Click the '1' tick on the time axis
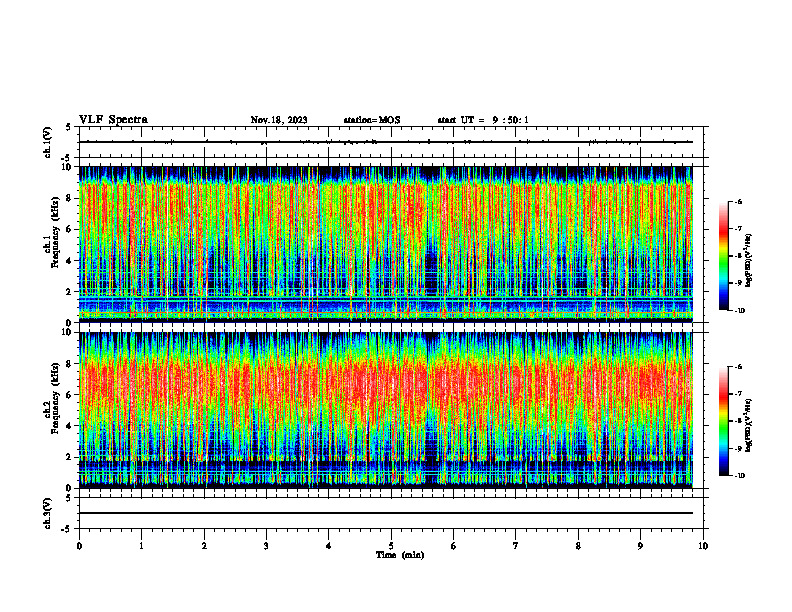The height and width of the screenshot is (612, 792). (141, 546)
